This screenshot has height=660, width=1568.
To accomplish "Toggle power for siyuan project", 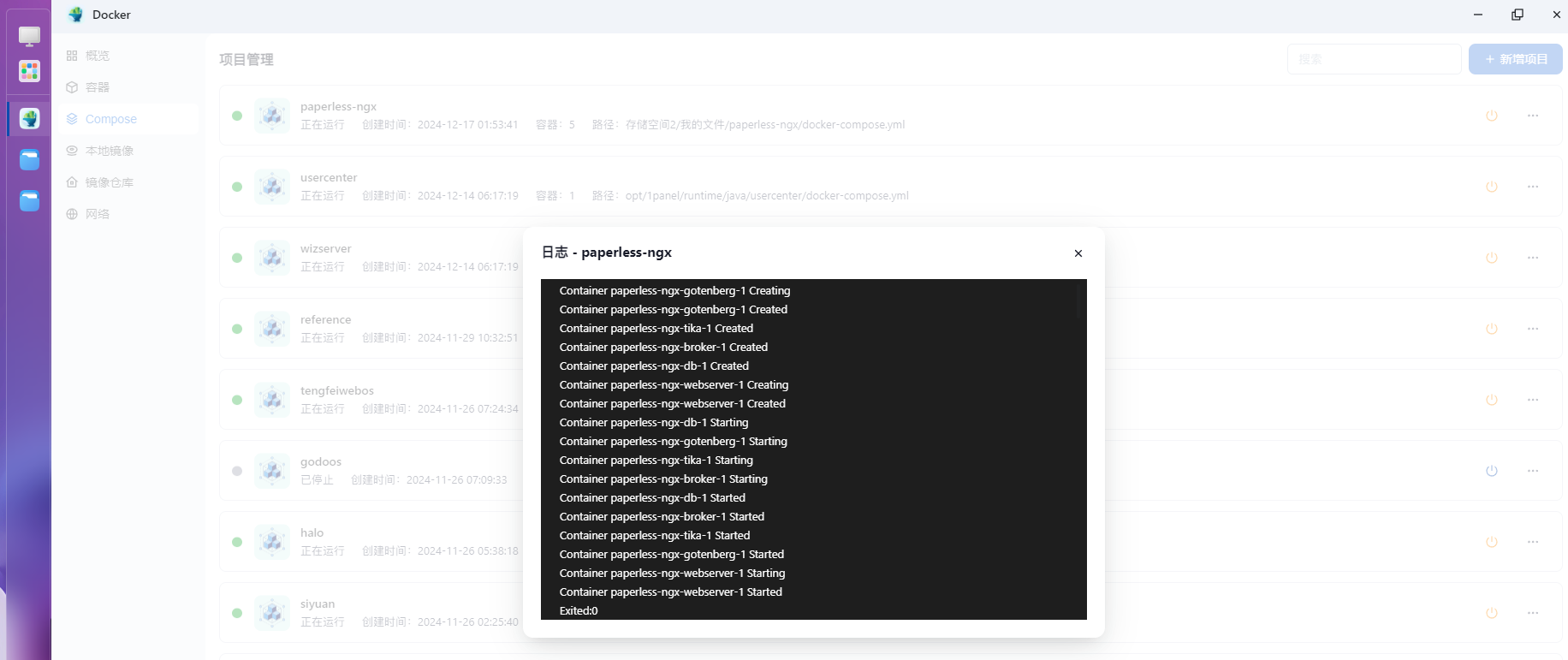I will point(1492,613).
